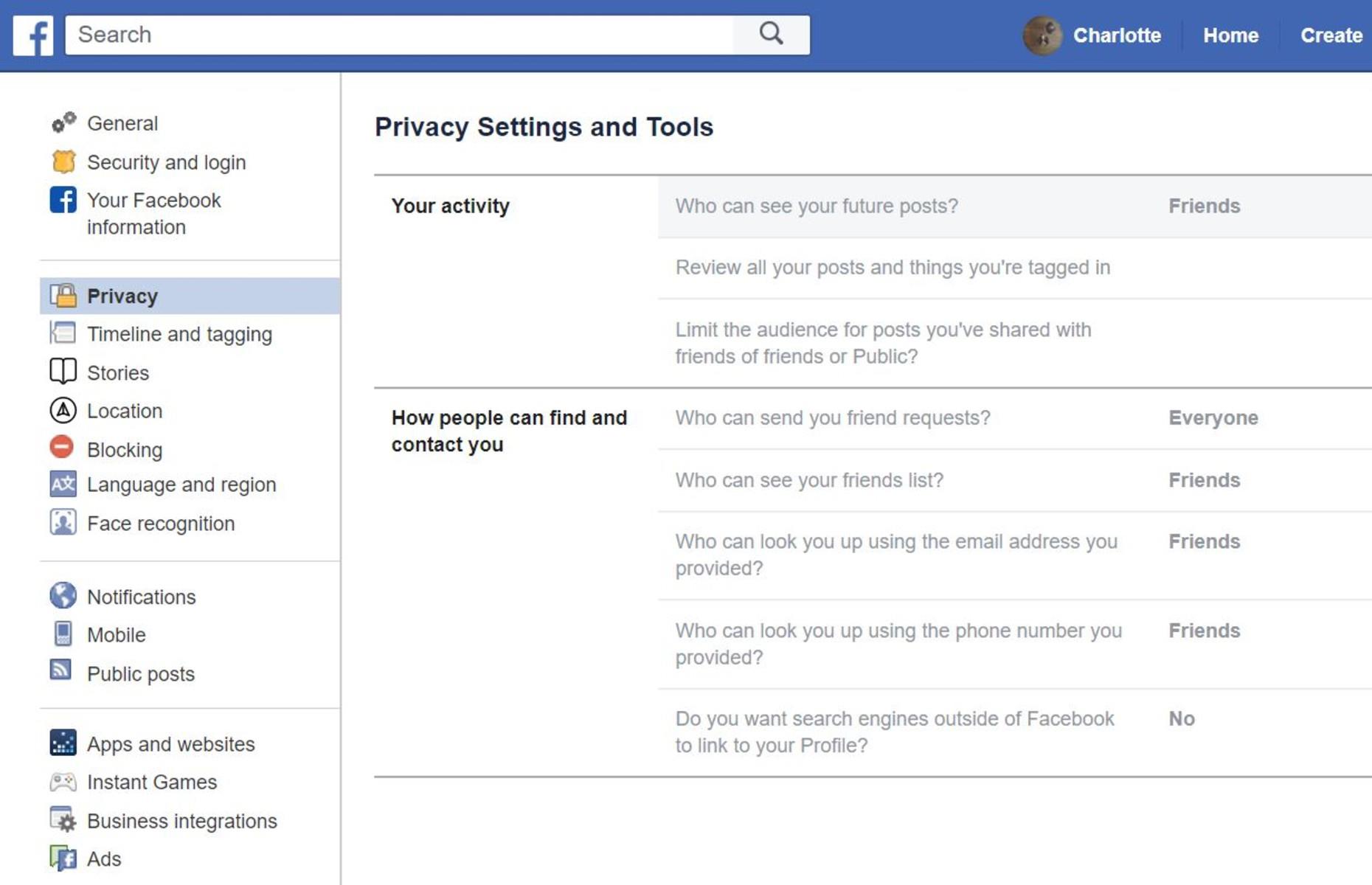This screenshot has height=885, width=1372.
Task: Open the General gears icon
Action: (63, 122)
